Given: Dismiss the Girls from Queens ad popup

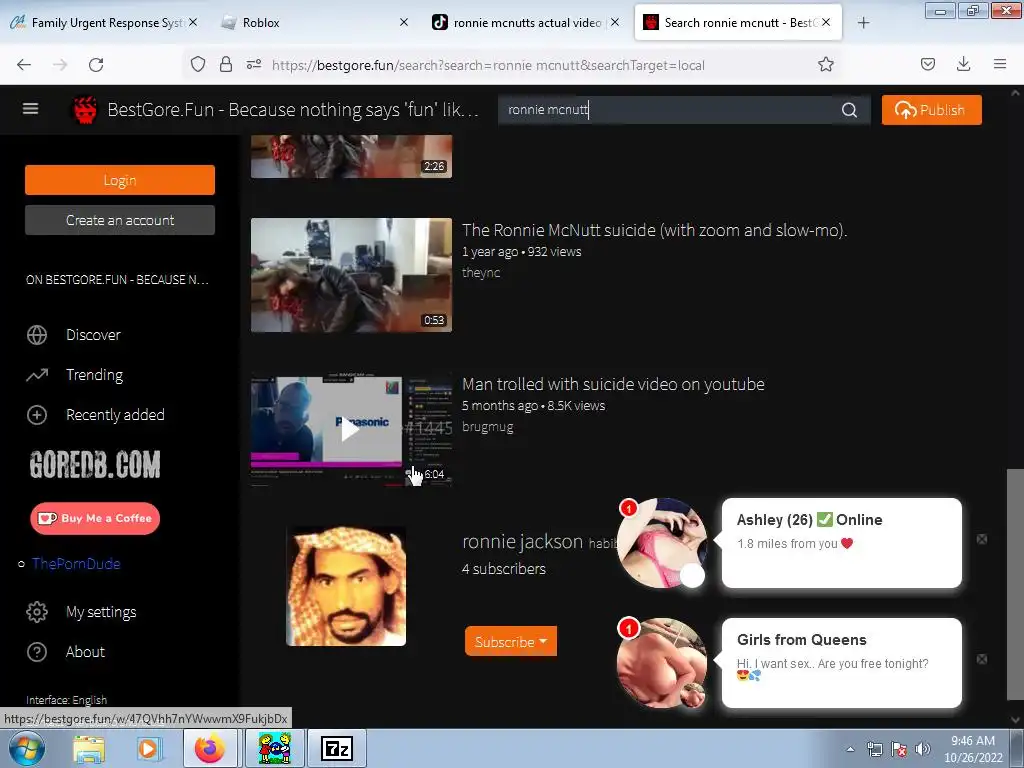Looking at the screenshot, I should tap(982, 660).
